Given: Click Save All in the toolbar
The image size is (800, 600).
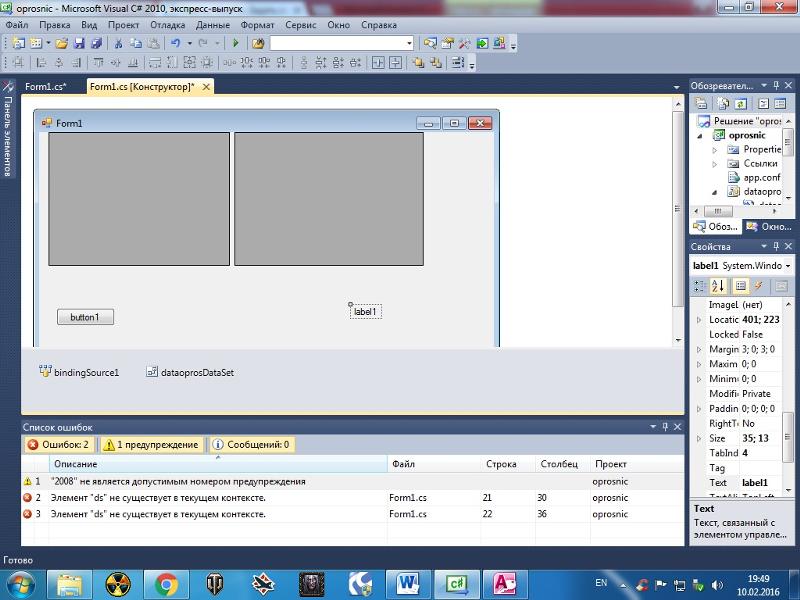Looking at the screenshot, I should coord(96,44).
